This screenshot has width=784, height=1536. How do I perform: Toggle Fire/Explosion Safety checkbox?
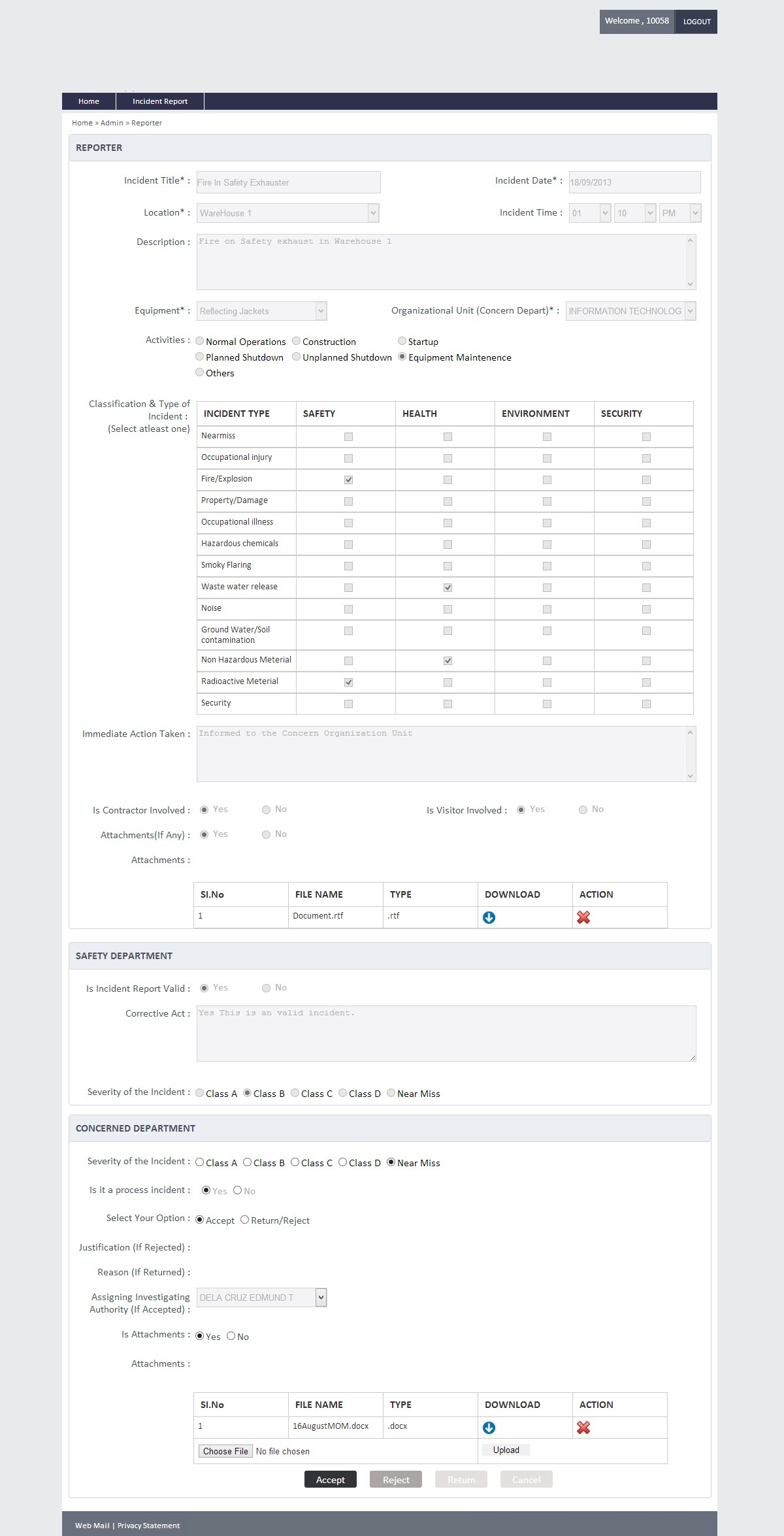[x=348, y=480]
